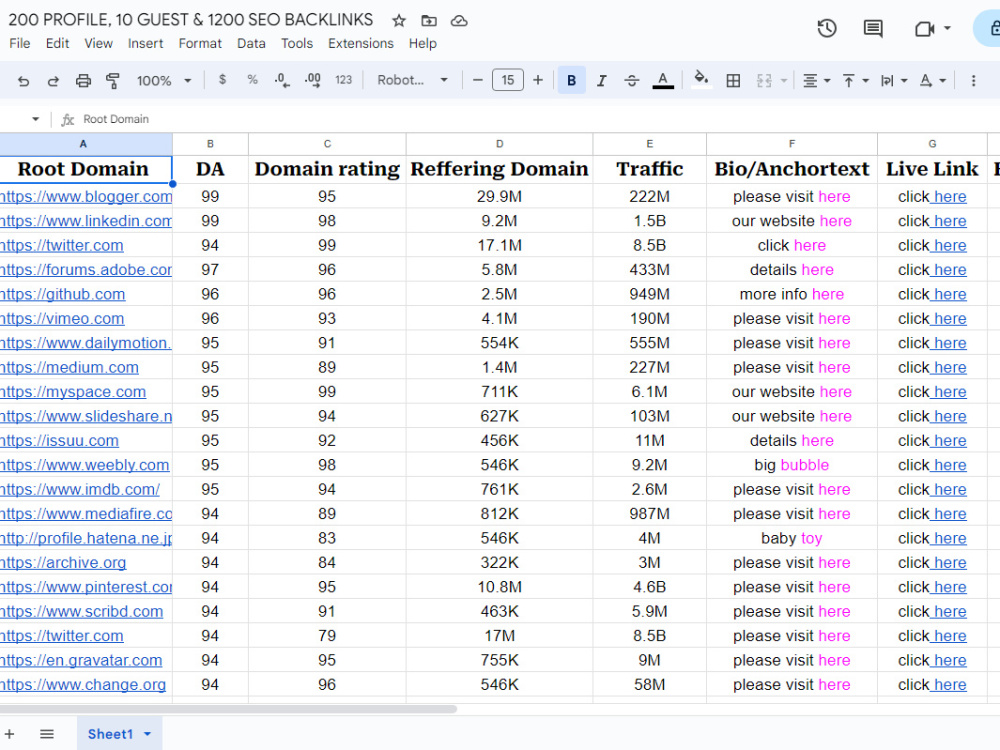1000x750 pixels.
Task: Expand the name box dropdown
Action: (x=35, y=119)
